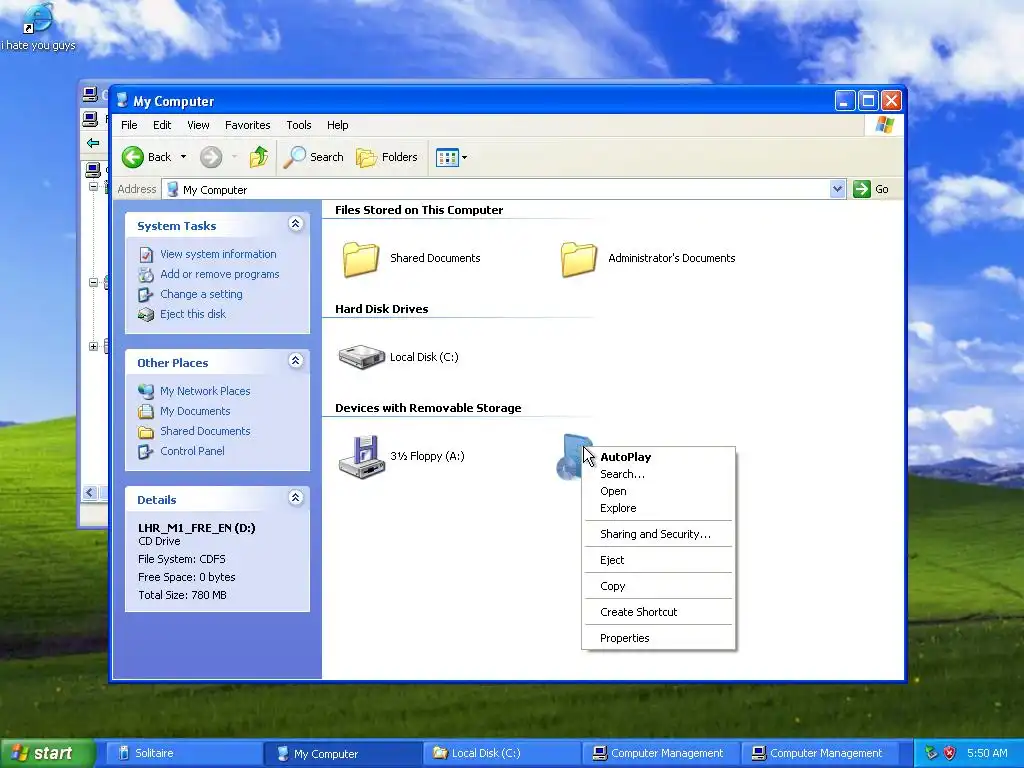
Task: Switch to the last Computer Management taskbar button
Action: click(819, 753)
